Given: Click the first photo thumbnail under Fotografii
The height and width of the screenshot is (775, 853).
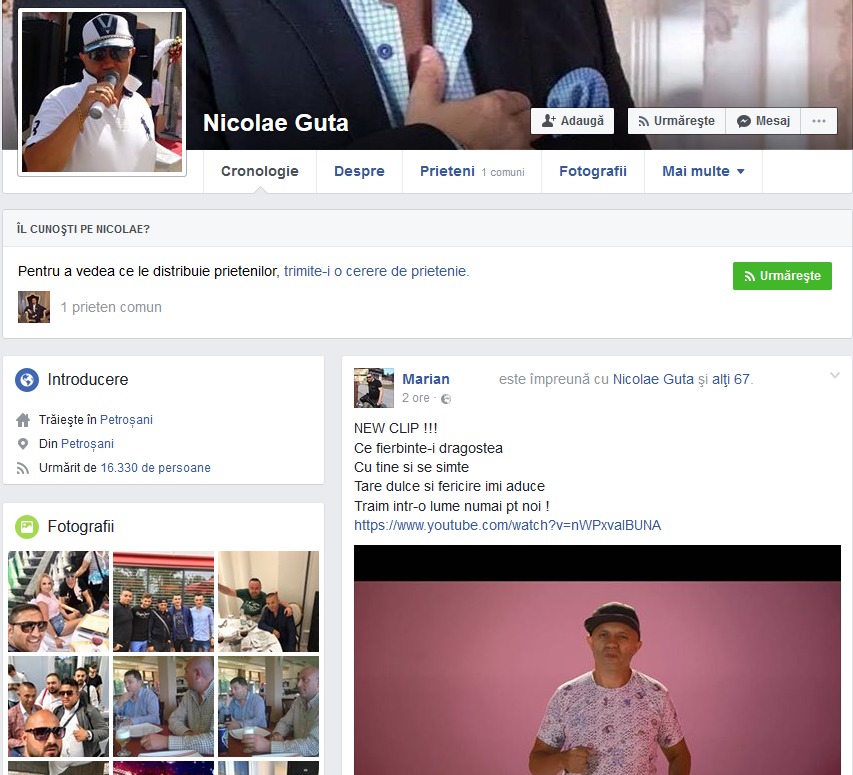Looking at the screenshot, I should (57, 601).
